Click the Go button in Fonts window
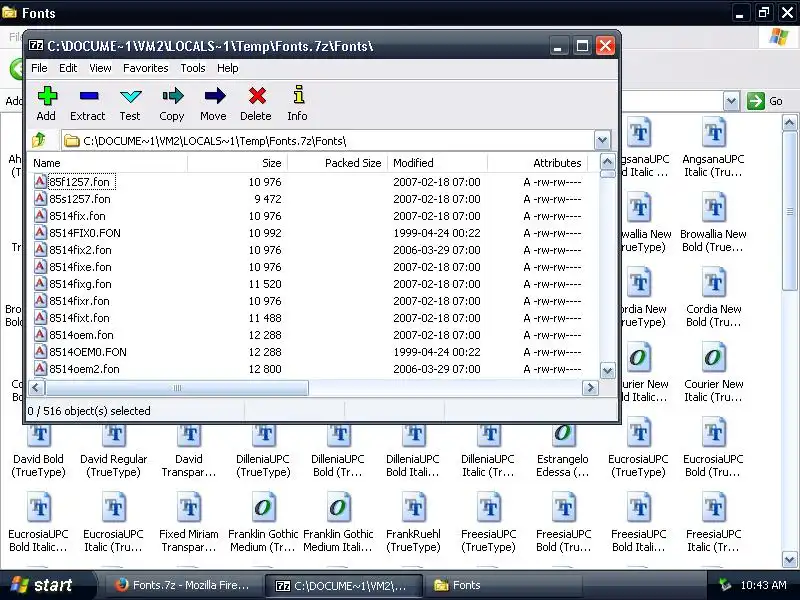The height and width of the screenshot is (600, 800). tap(765, 101)
